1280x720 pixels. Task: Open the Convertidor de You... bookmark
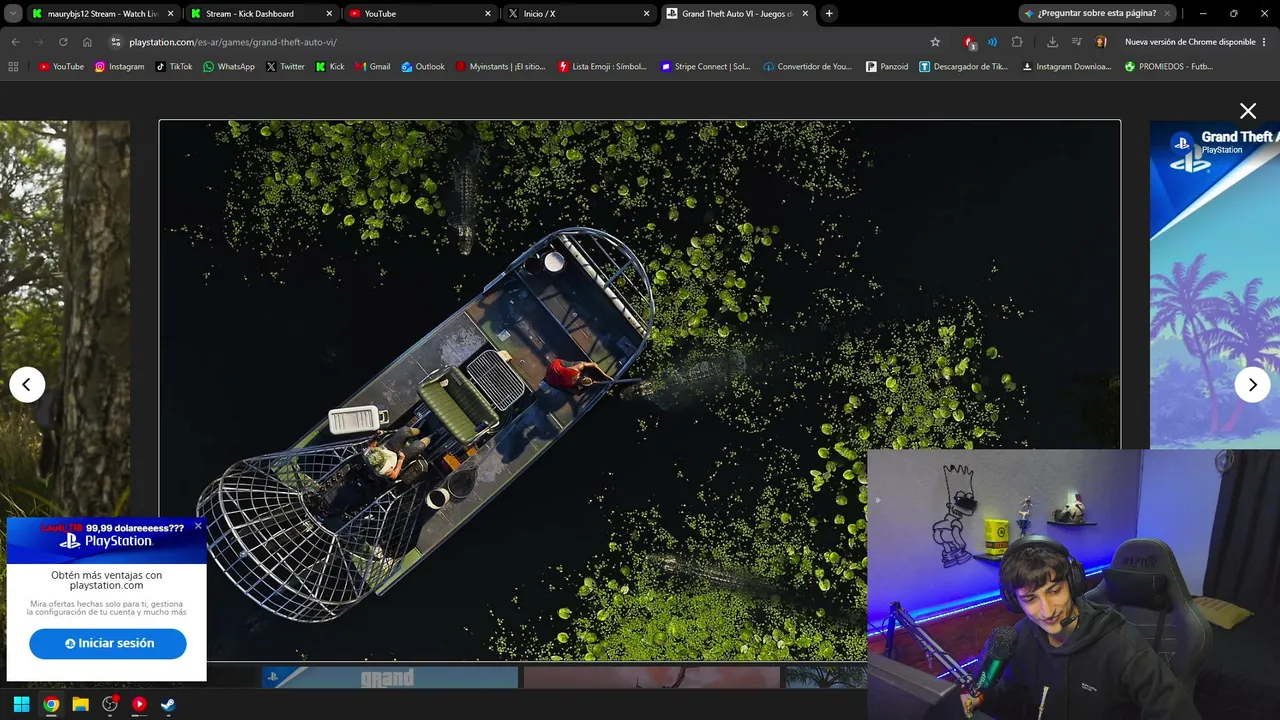point(807,67)
